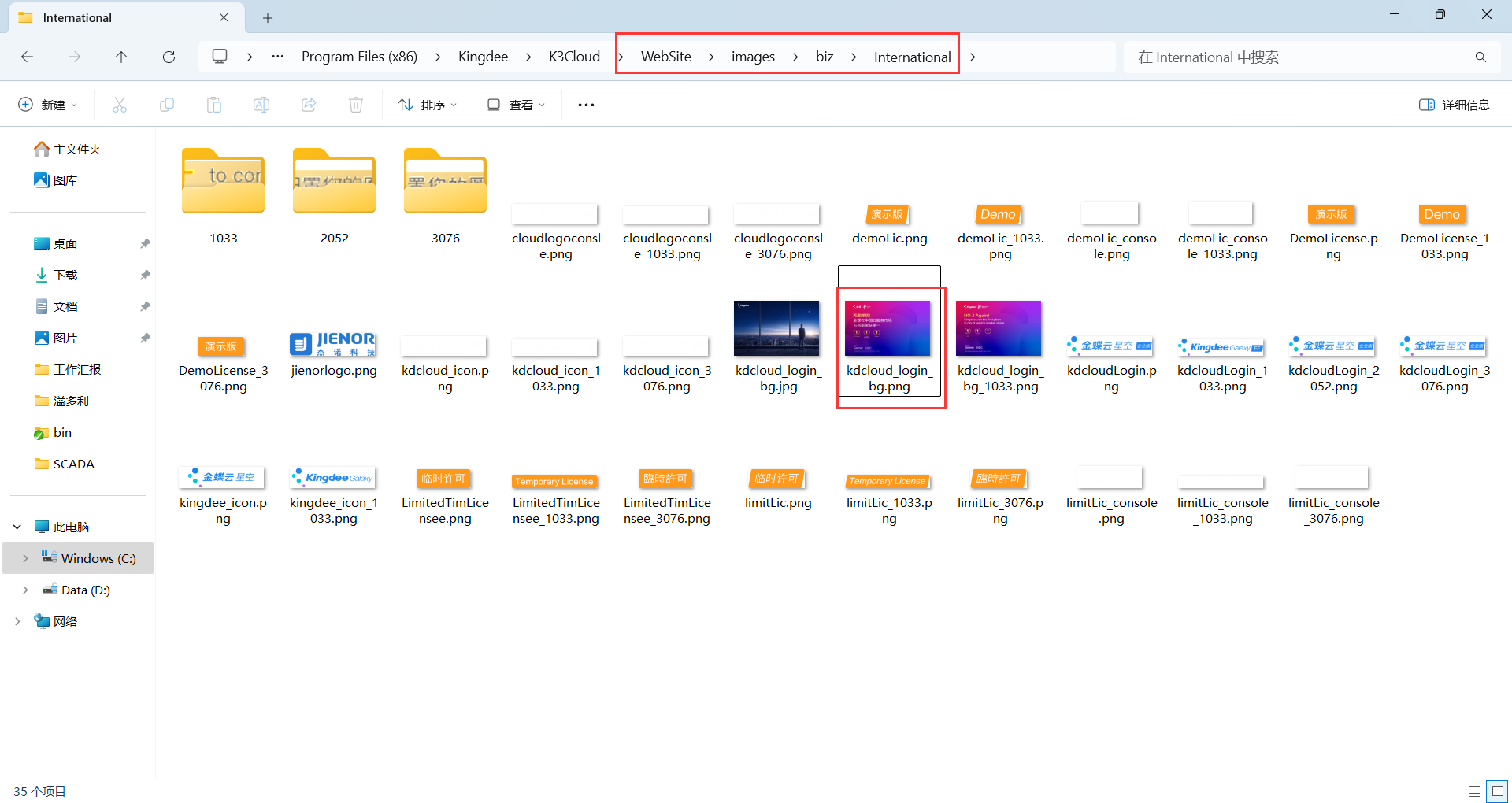Select the kdcloud_login_bg_1033.png file
The width and height of the screenshot is (1512, 803).
(x=1000, y=346)
